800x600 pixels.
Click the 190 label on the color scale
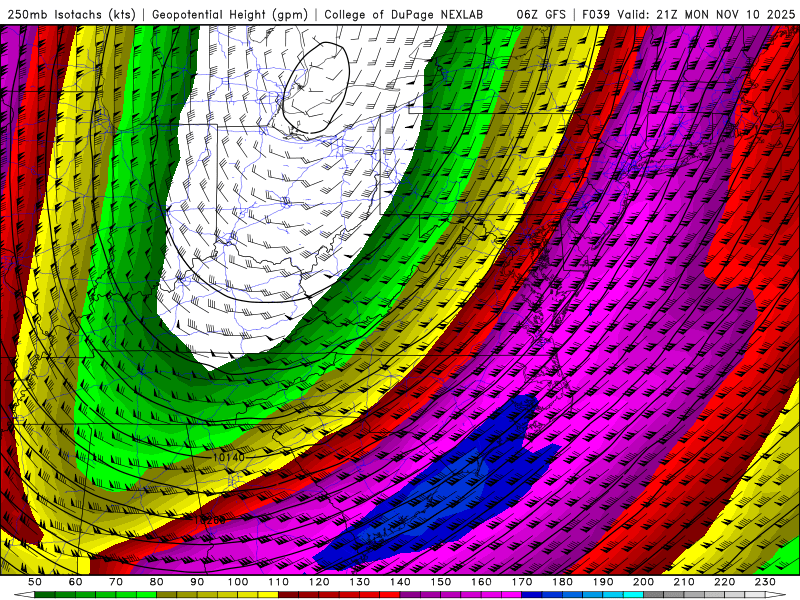click(603, 582)
